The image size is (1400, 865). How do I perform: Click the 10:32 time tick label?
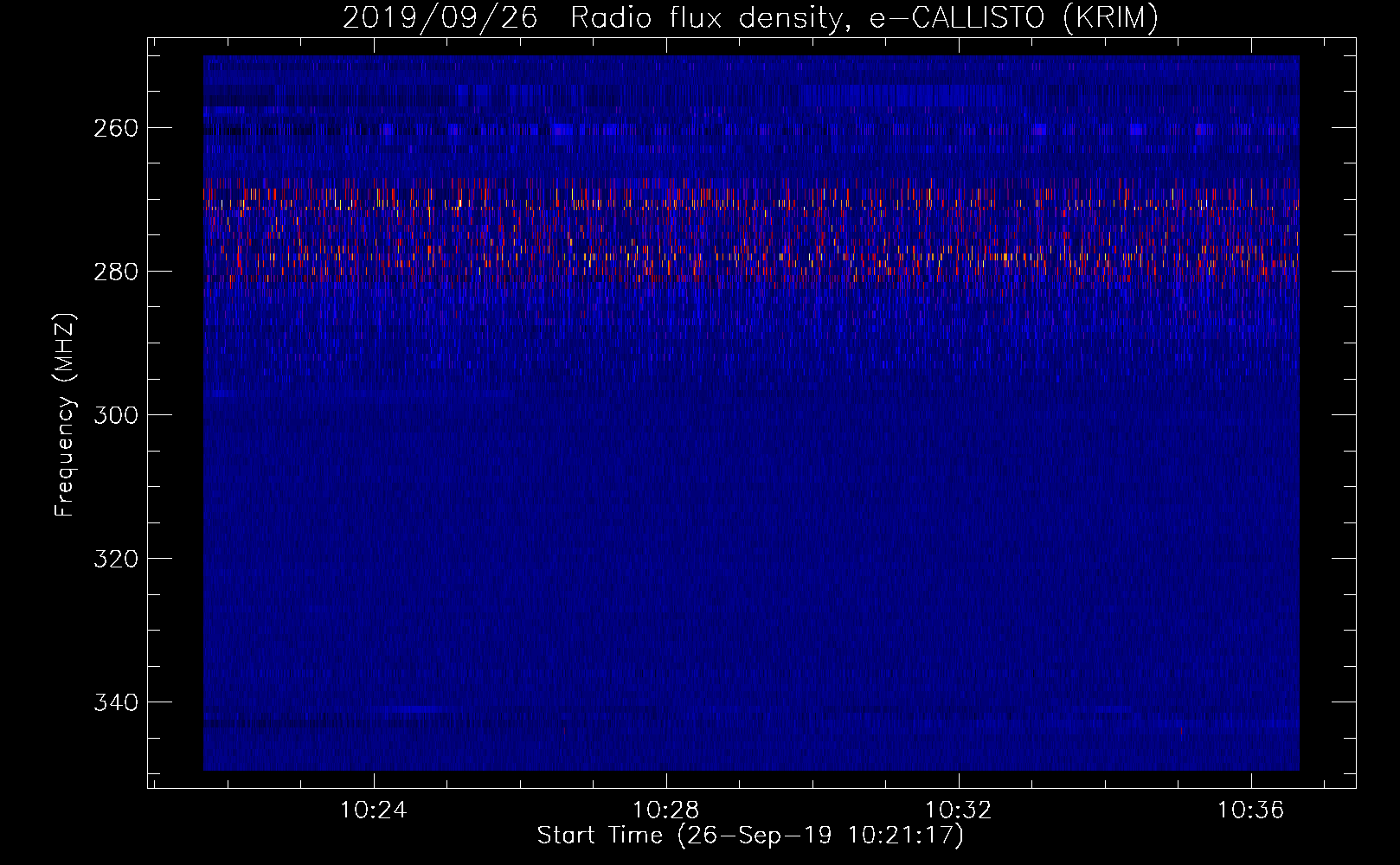click(x=958, y=811)
